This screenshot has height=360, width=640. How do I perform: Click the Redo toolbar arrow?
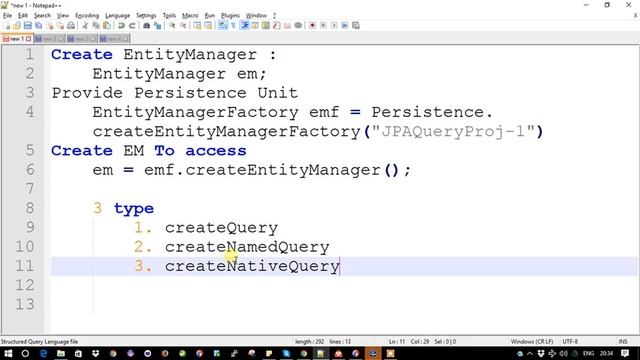(132, 26)
